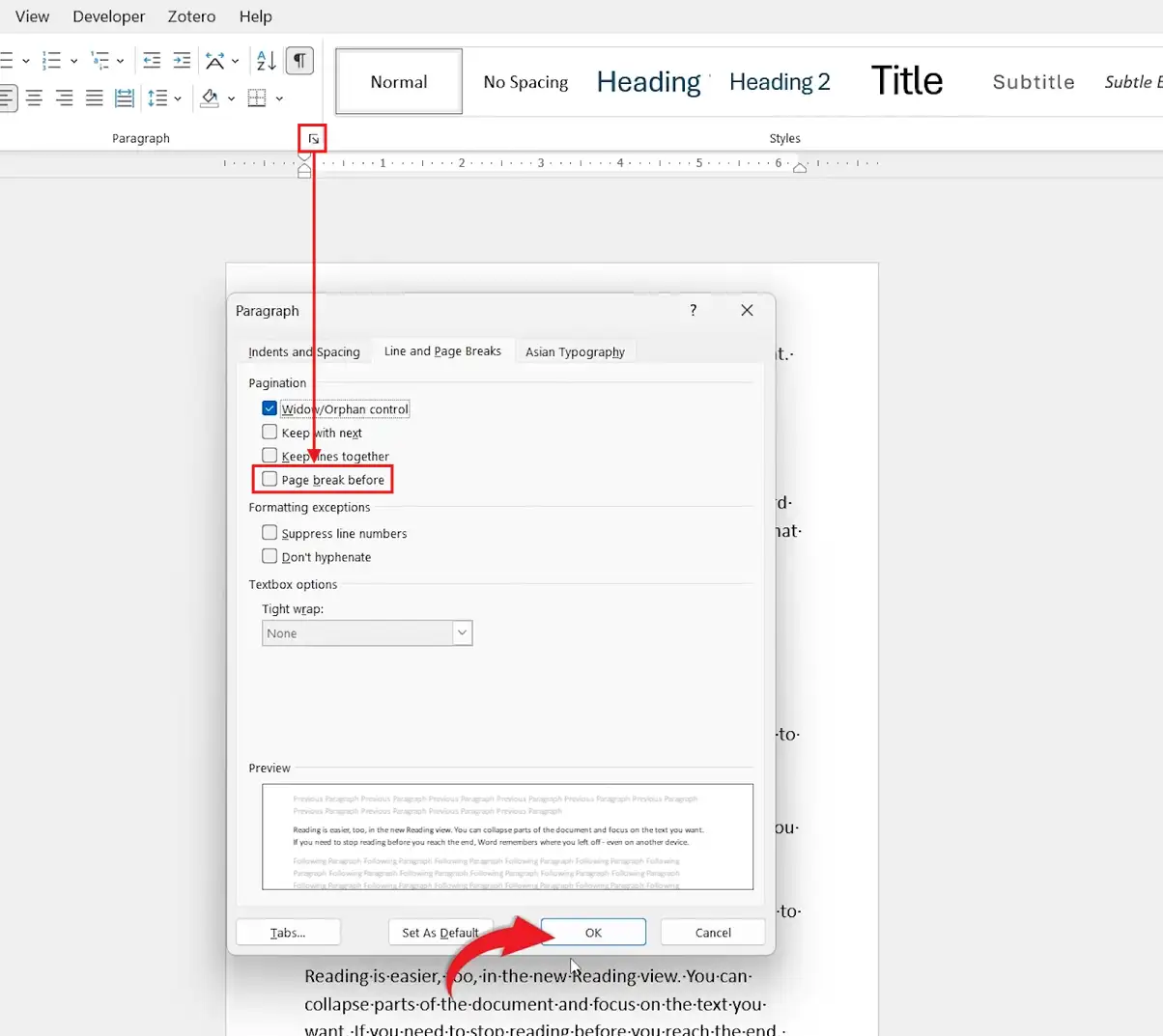Image resolution: width=1163 pixels, height=1036 pixels.
Task: Check Don't hyphenate option
Action: 269,556
